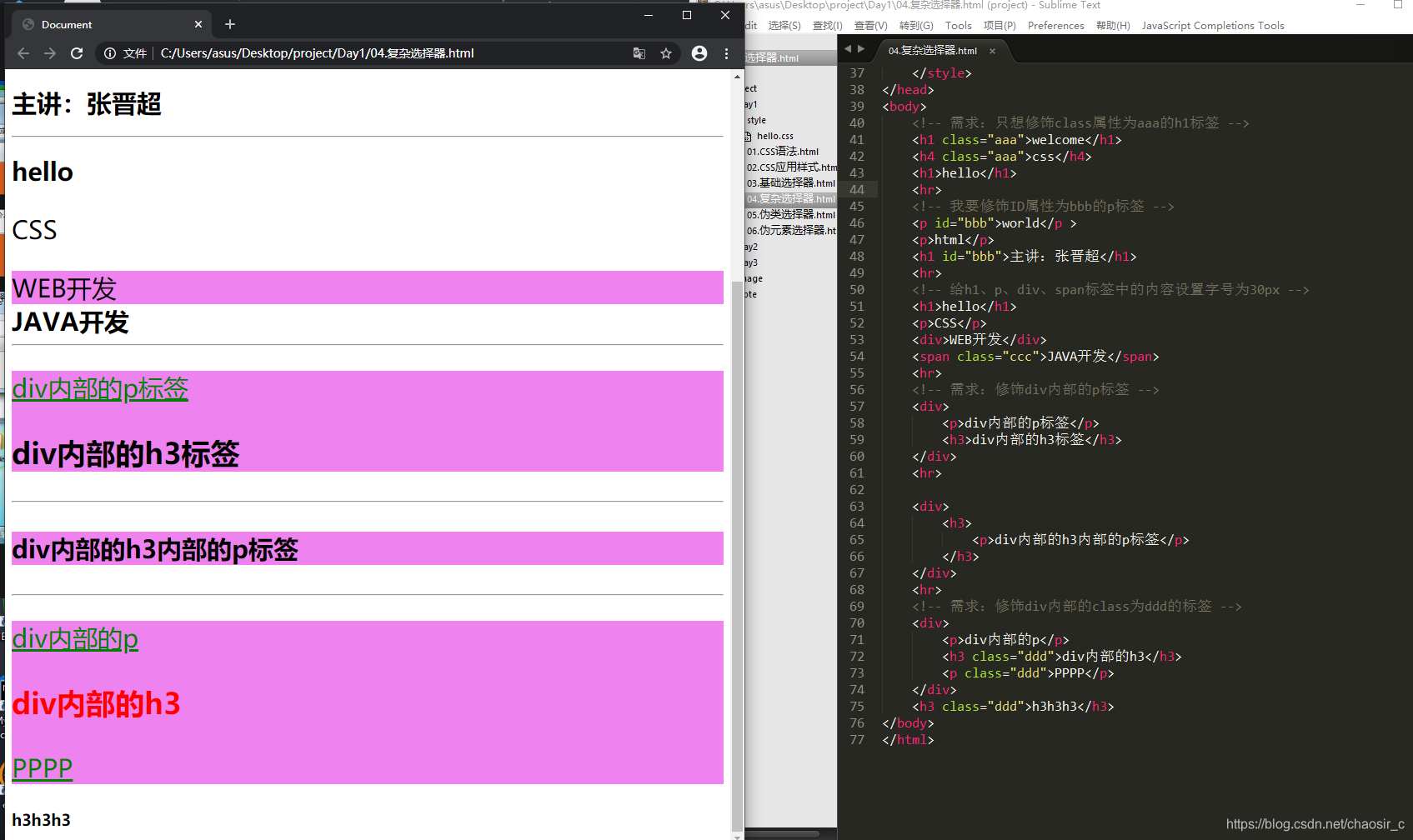Next tab arrow in Sublime Text
1413x840 pixels.
click(861, 49)
